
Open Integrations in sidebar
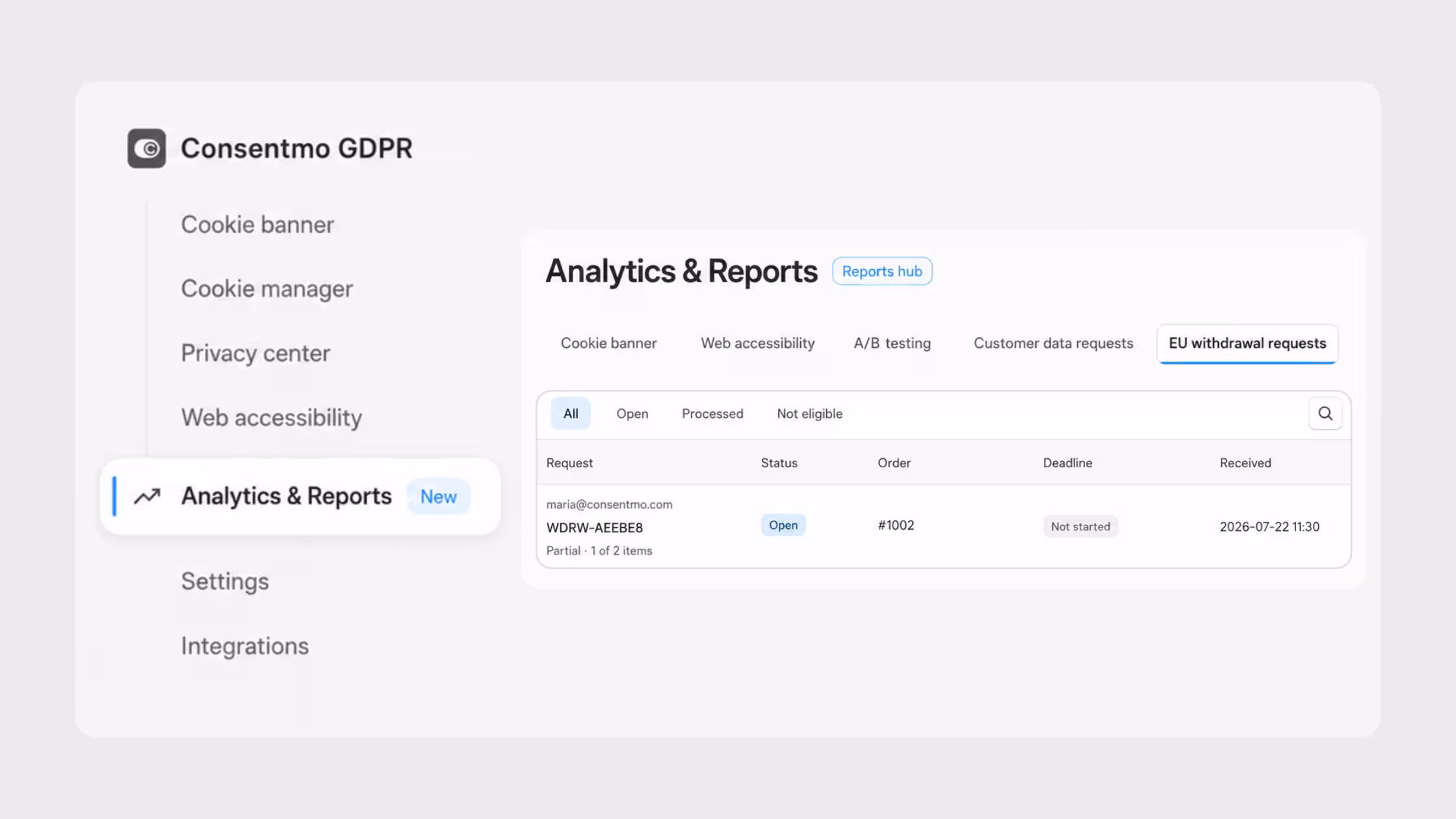[x=245, y=645]
